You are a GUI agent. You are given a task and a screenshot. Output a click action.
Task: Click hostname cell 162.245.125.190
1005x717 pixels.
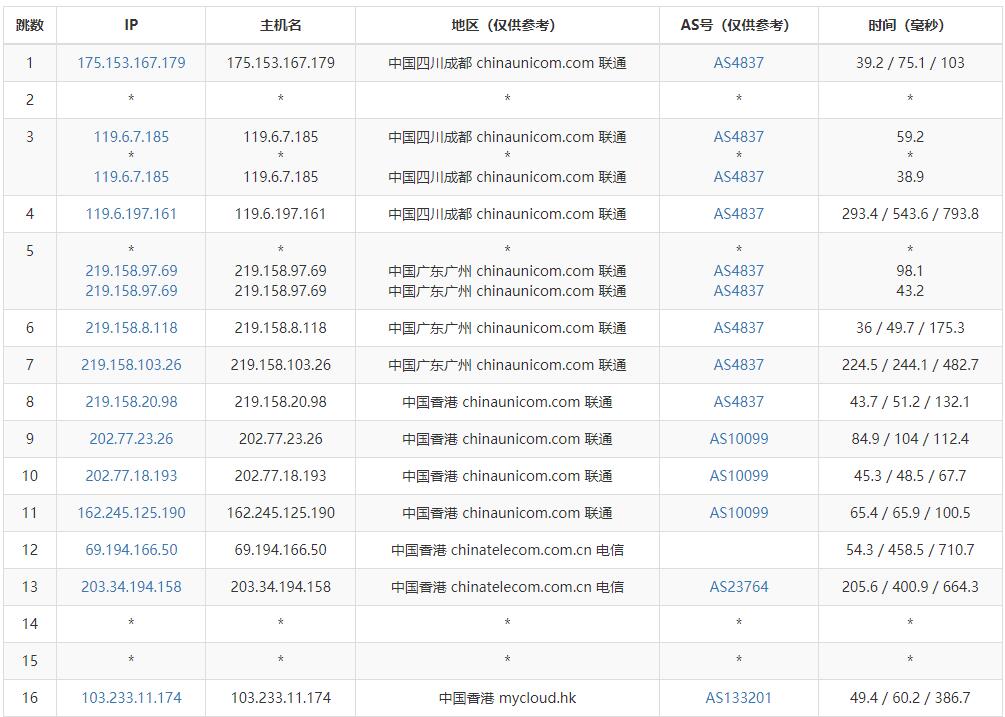coord(281,513)
